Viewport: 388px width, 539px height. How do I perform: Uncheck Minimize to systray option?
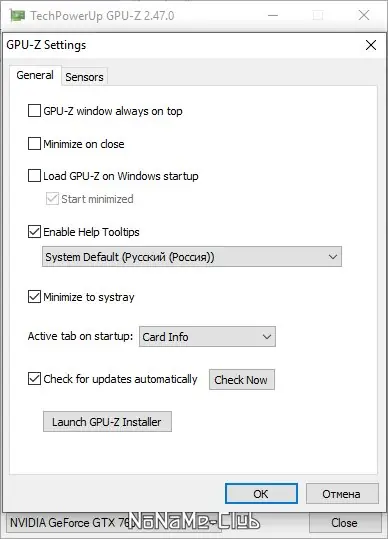point(34,297)
